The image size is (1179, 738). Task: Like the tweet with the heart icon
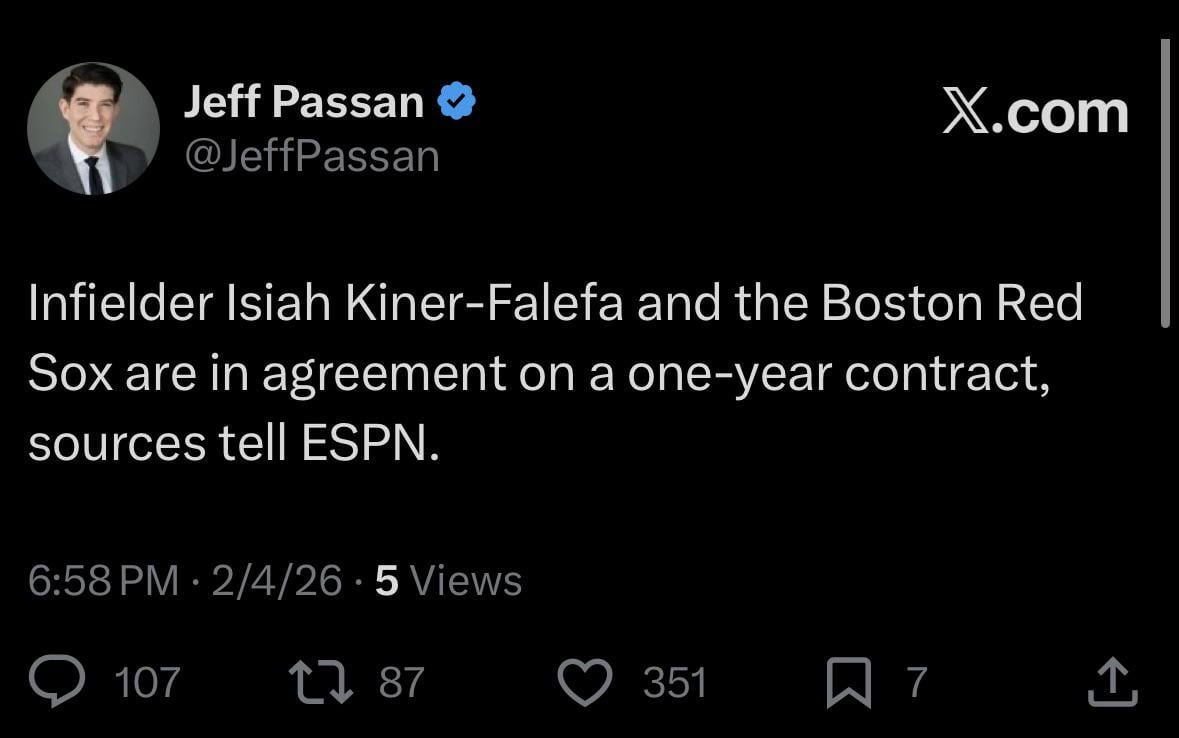click(x=585, y=682)
